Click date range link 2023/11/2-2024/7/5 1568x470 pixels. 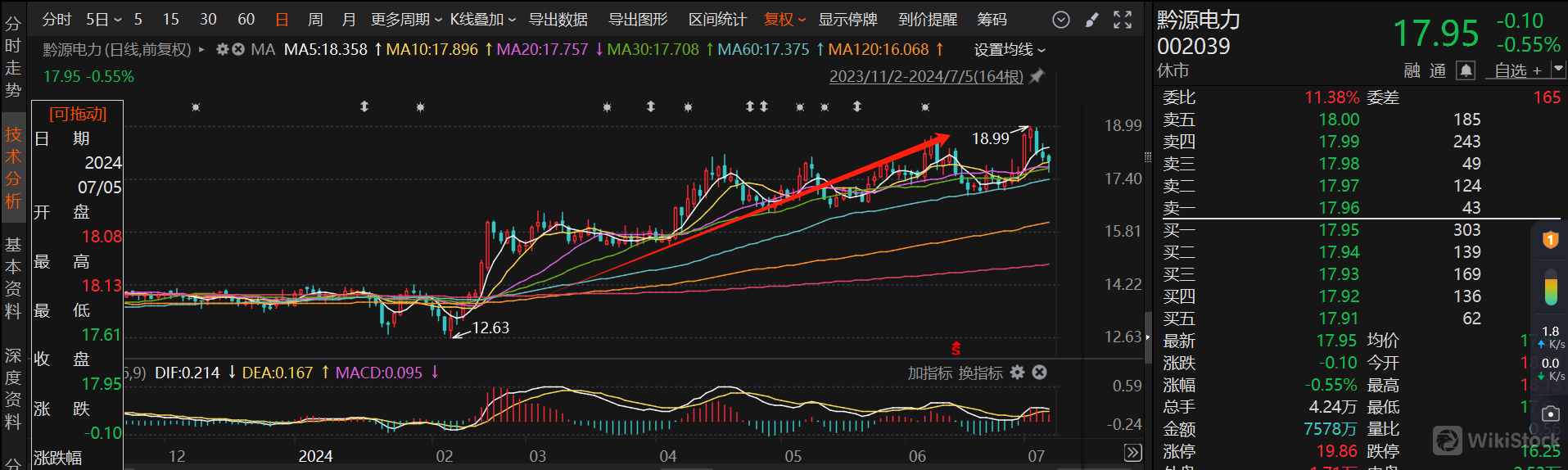[926, 76]
